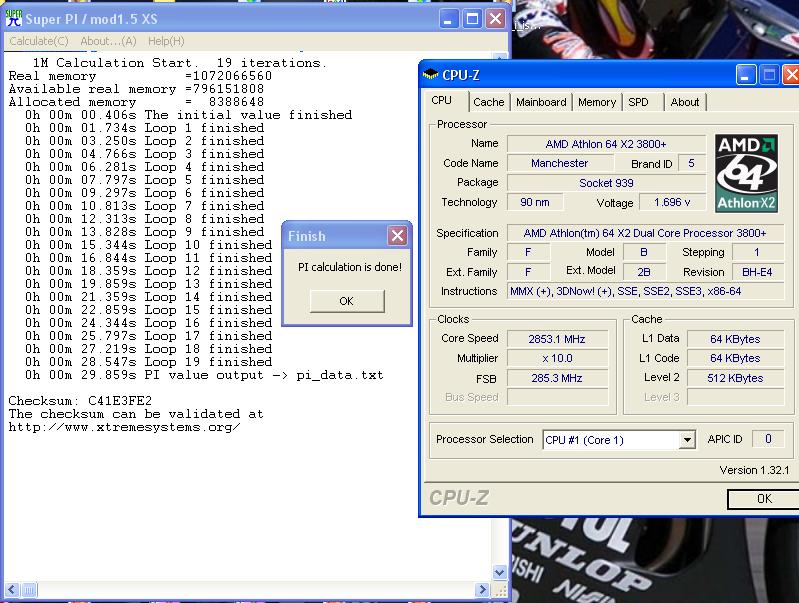The image size is (799, 603).
Task: Click the 1M Calculation Start line
Action: (179, 63)
